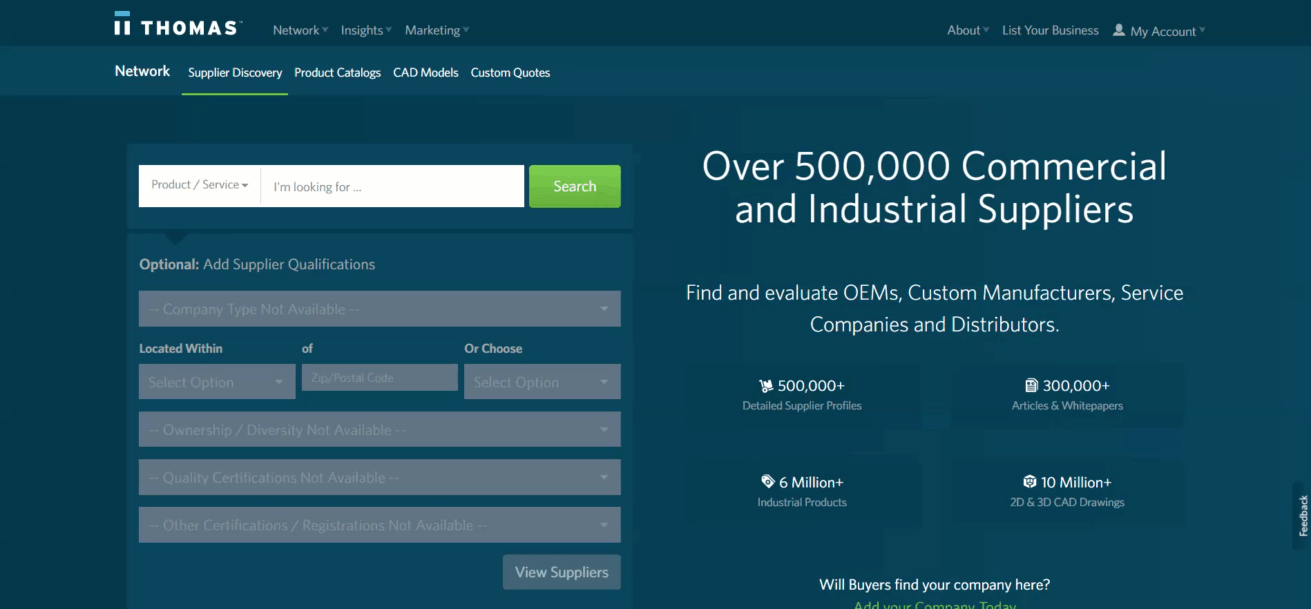Click the Network section heading
The image size is (1311, 609).
(142, 71)
